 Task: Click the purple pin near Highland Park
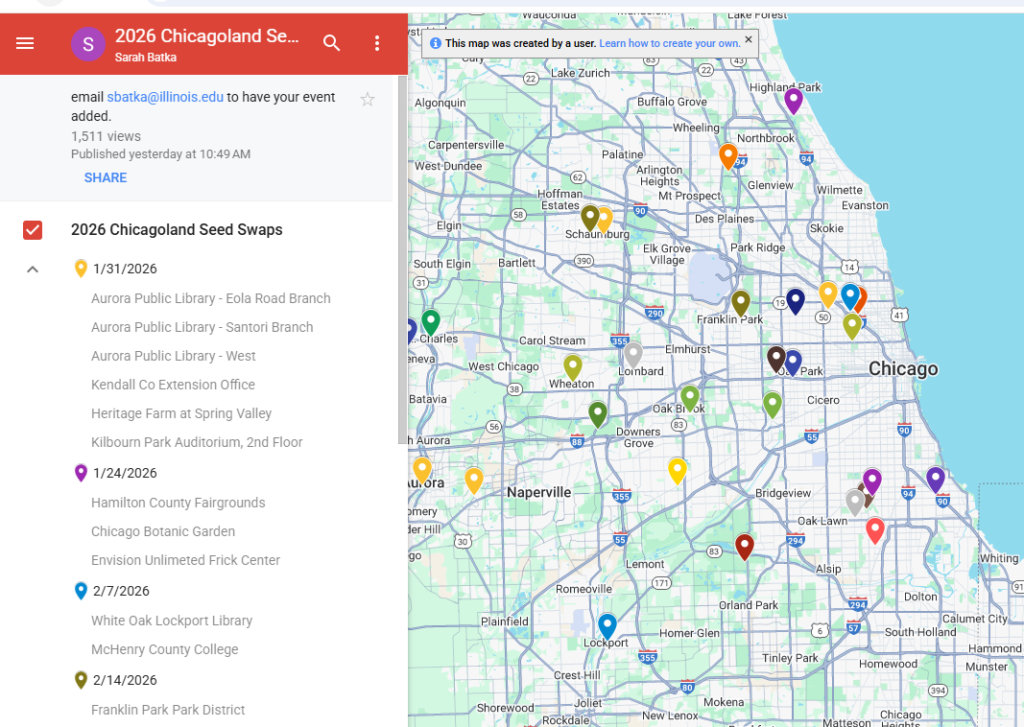(x=793, y=99)
